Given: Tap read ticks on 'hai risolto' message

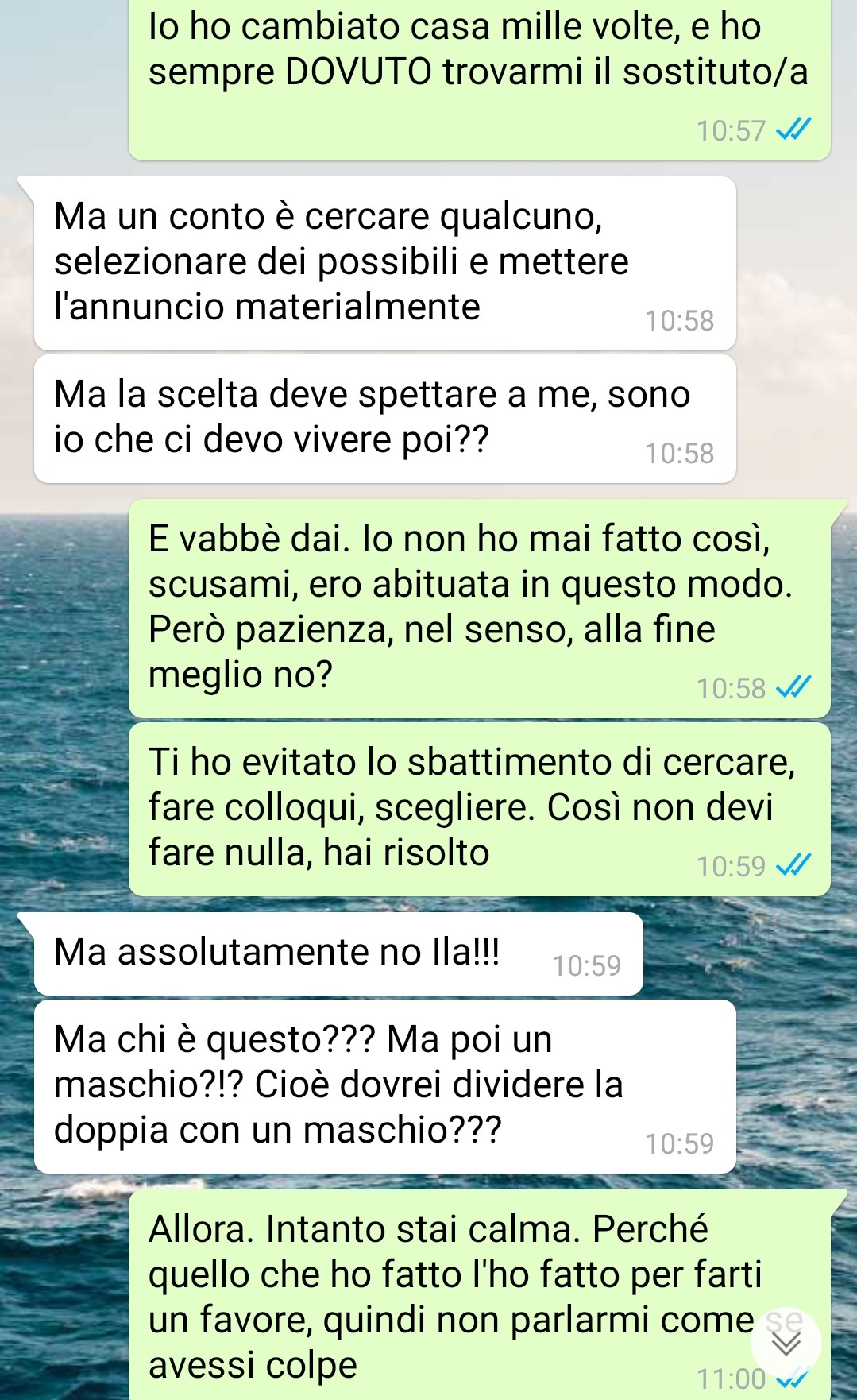Looking at the screenshot, I should (x=793, y=865).
